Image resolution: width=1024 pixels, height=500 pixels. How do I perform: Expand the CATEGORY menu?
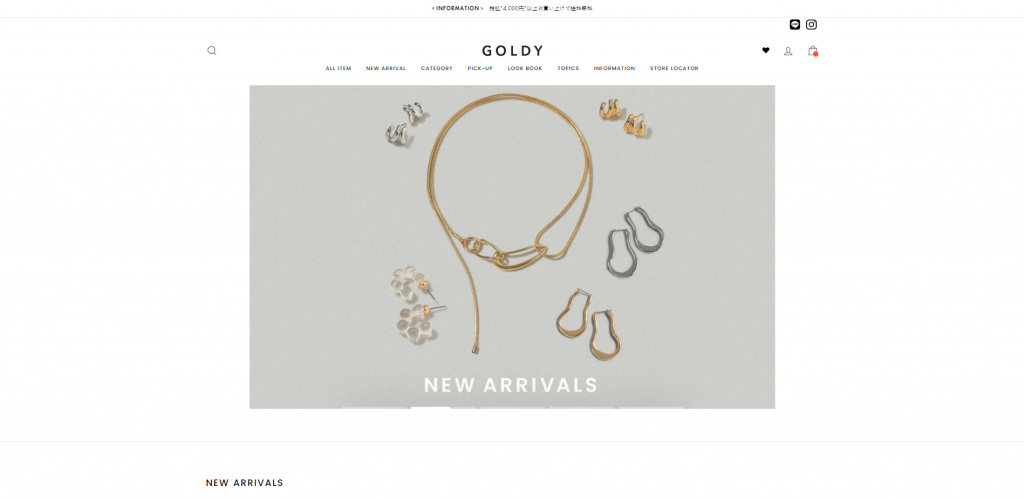point(437,69)
